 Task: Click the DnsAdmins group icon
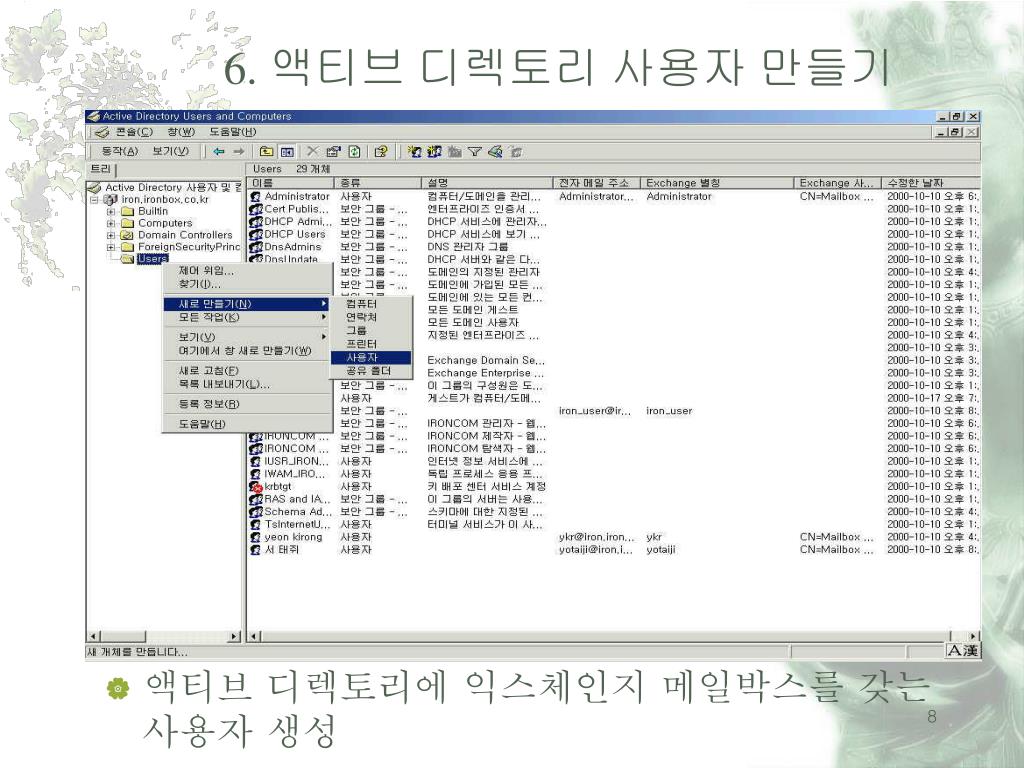[256, 247]
